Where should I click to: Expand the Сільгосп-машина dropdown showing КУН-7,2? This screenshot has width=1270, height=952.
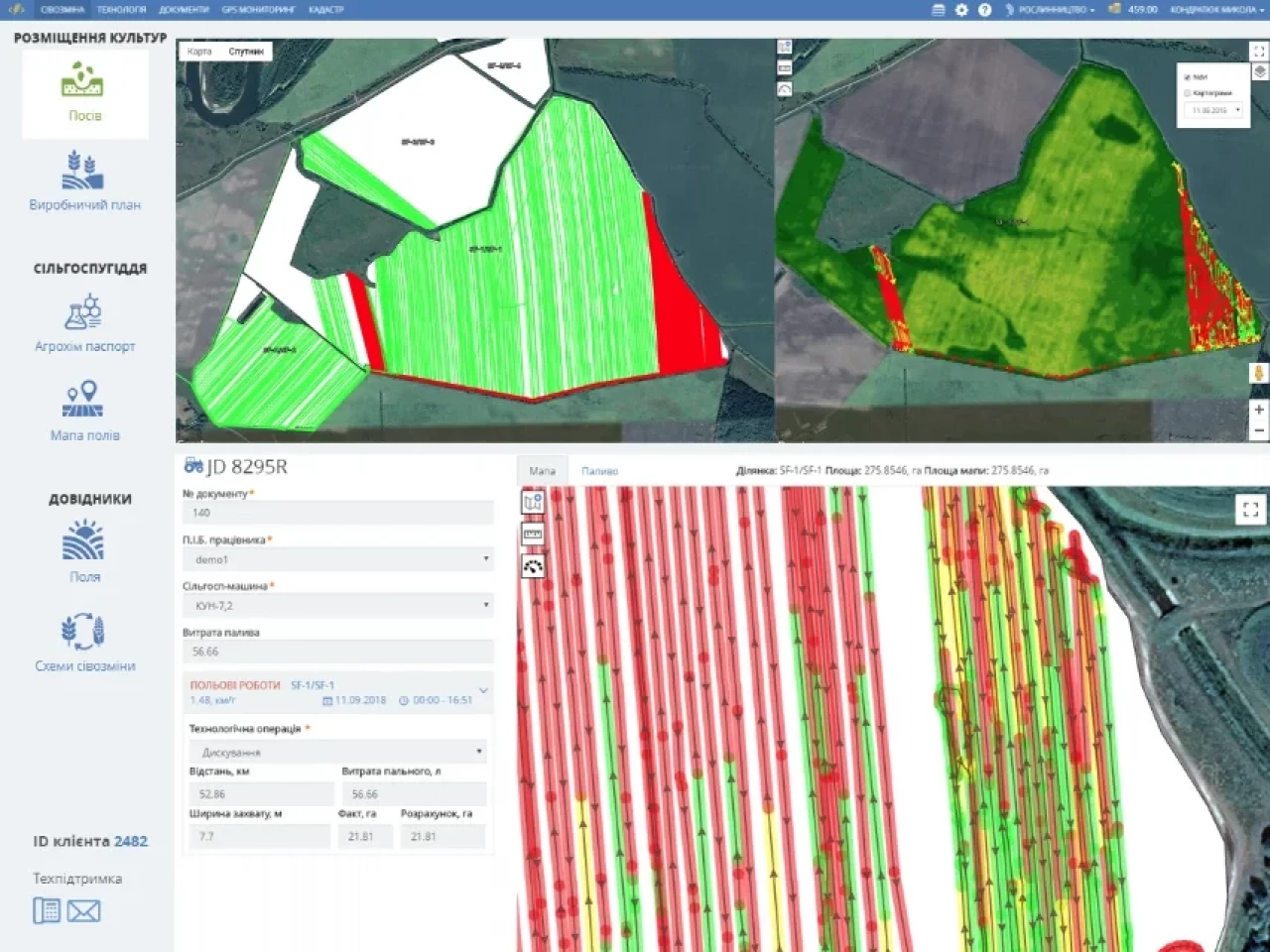coord(337,605)
